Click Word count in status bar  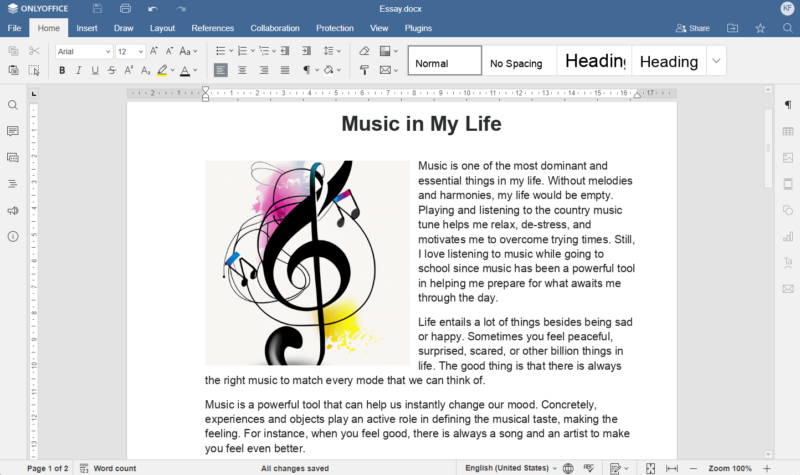pos(108,468)
